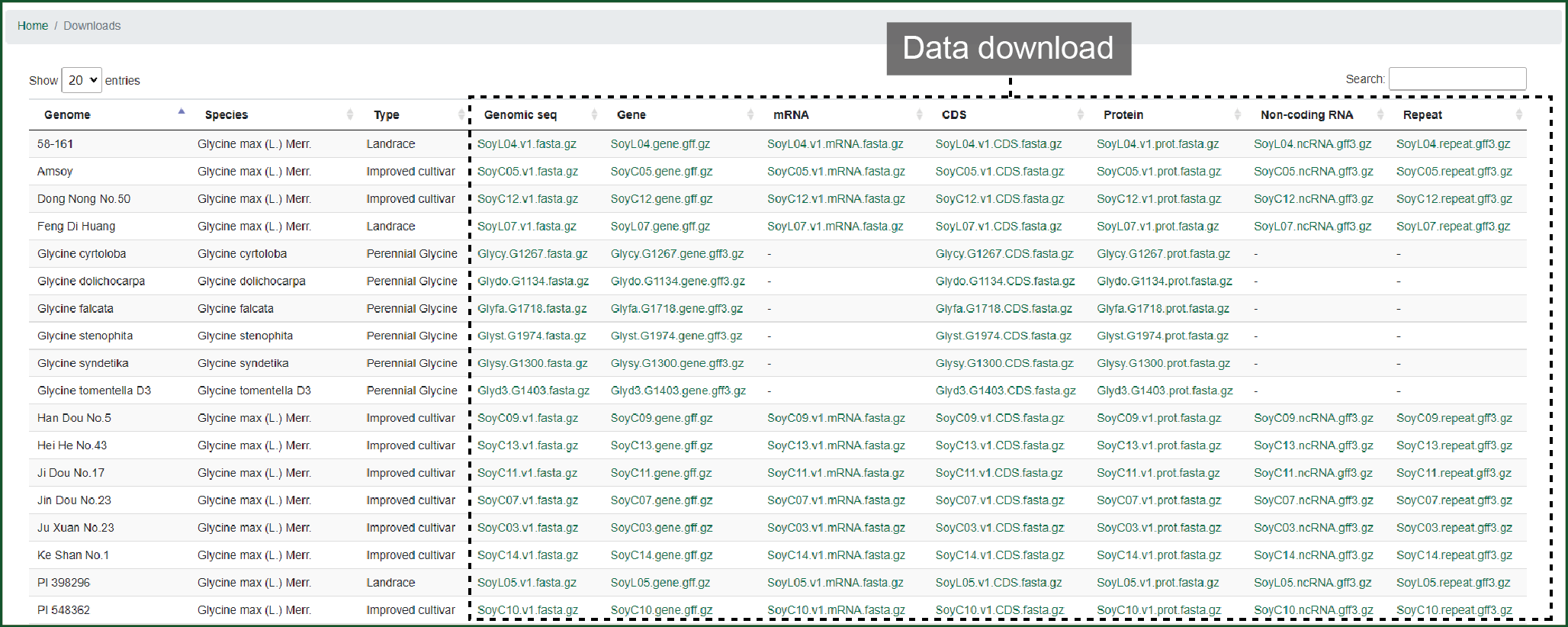Image resolution: width=1568 pixels, height=627 pixels.
Task: Click sort icon in Species header
Action: [350, 114]
